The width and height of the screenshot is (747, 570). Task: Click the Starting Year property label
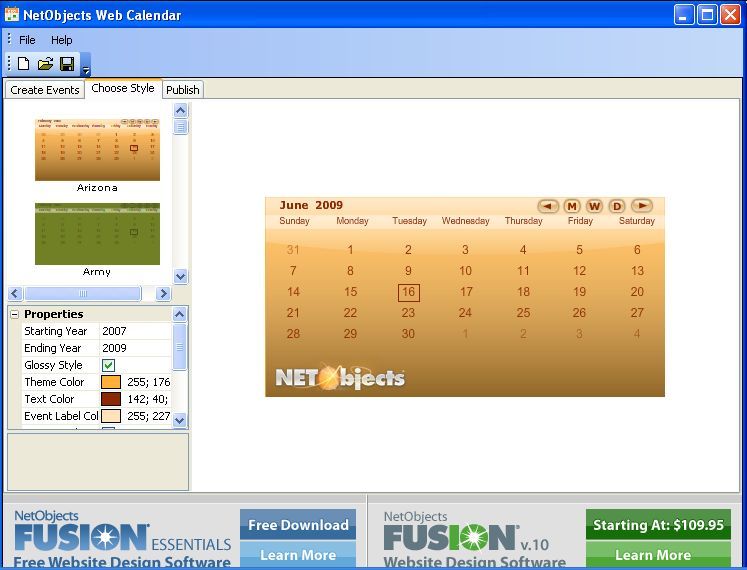click(56, 331)
